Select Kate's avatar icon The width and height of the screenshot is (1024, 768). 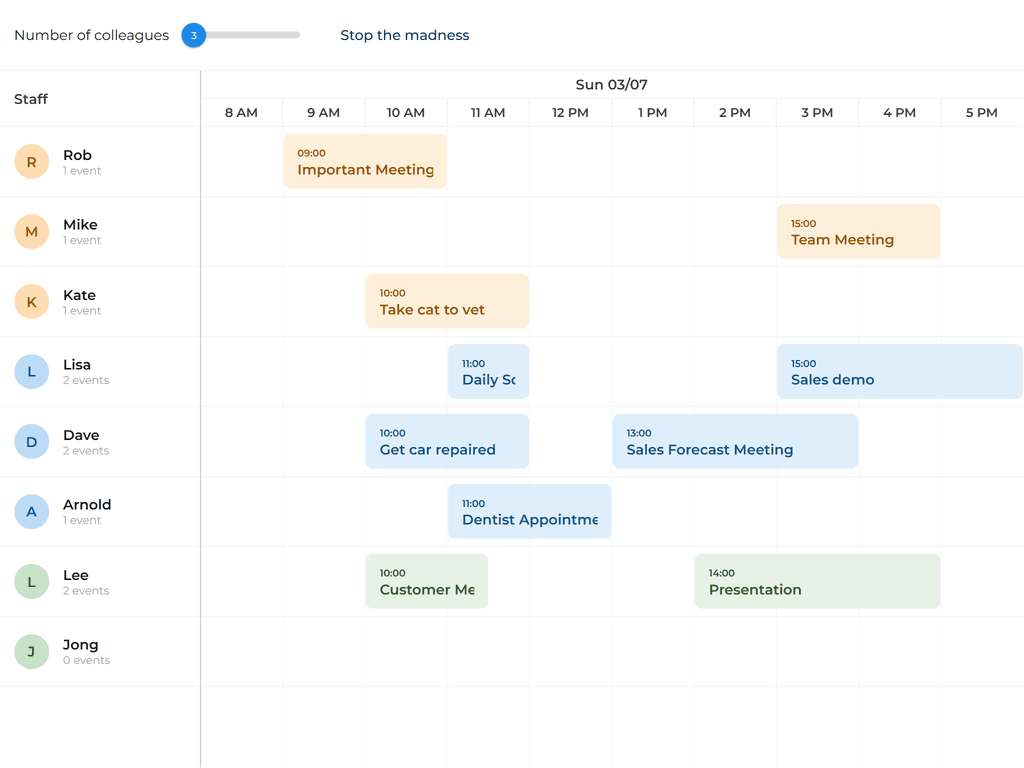tap(31, 301)
